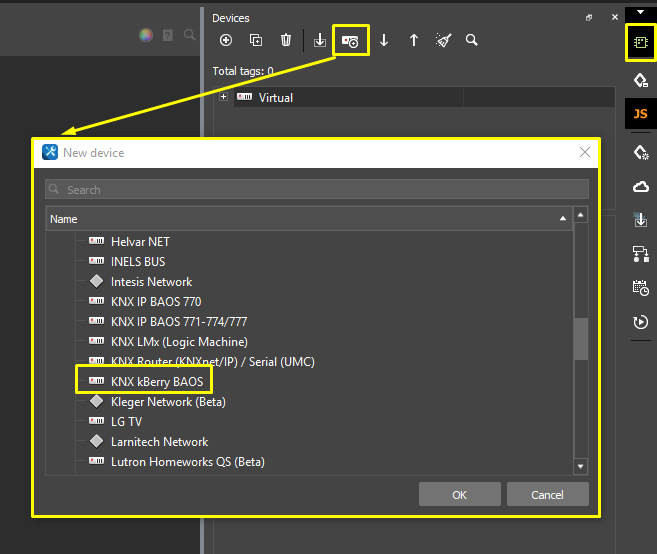Click the Name column sort arrow

(x=562, y=219)
